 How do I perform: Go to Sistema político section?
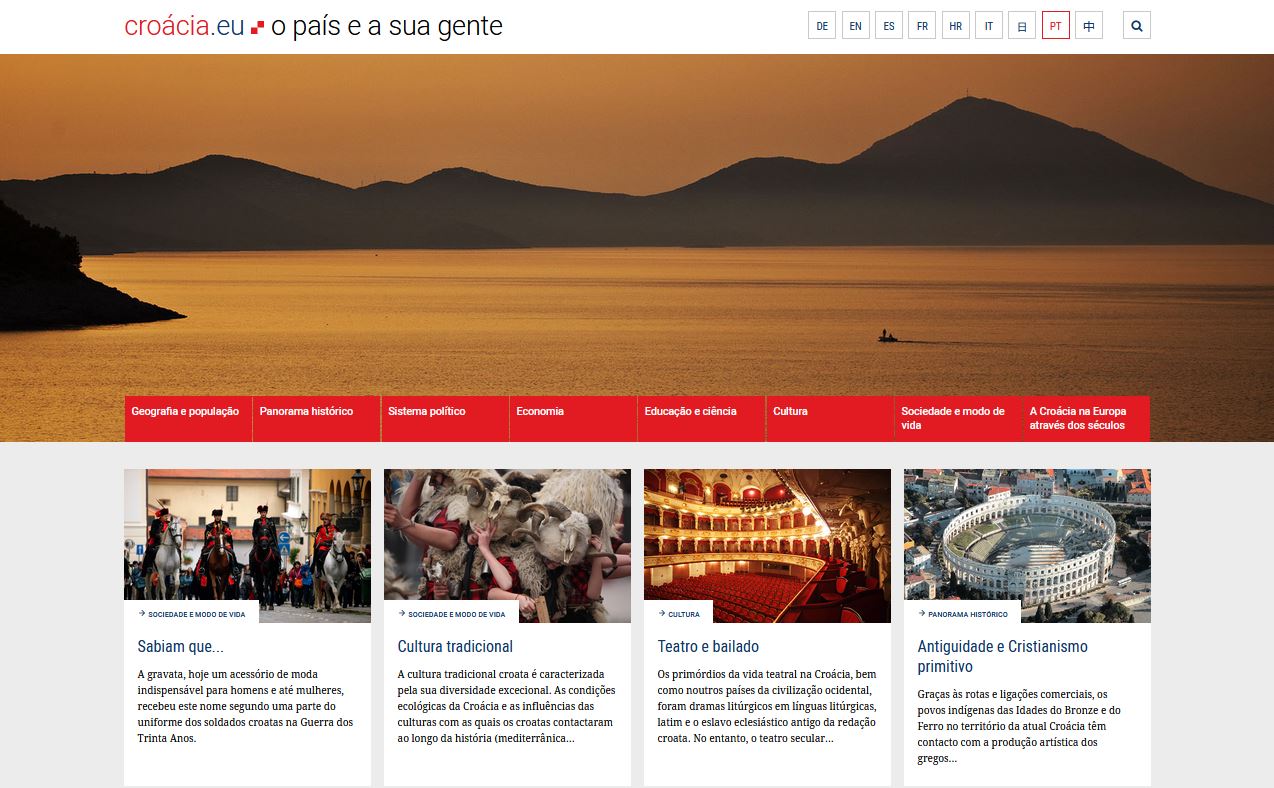(x=427, y=412)
